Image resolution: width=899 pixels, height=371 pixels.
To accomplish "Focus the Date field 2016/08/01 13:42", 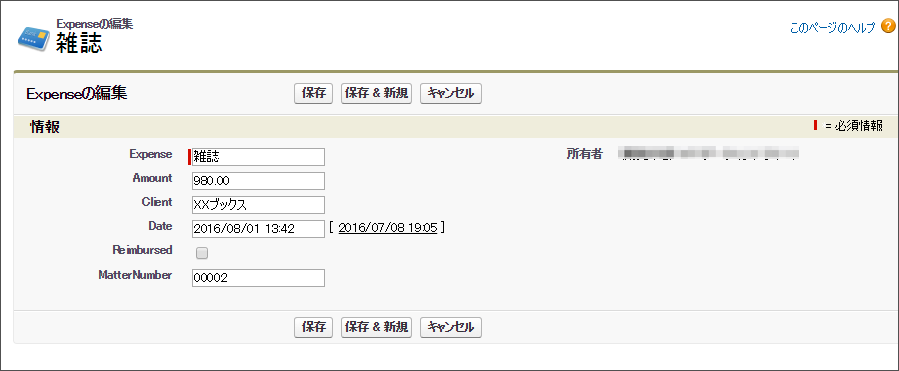I will (x=258, y=229).
